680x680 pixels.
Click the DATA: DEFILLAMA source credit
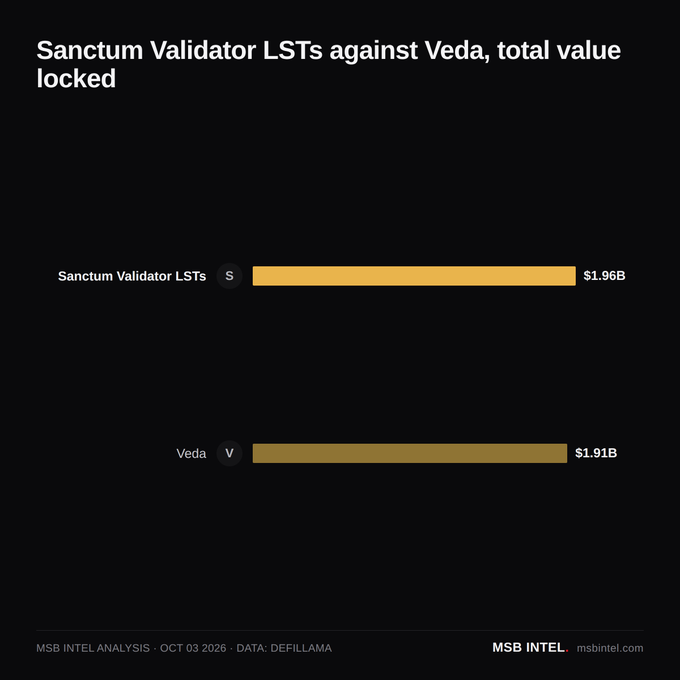click(284, 648)
